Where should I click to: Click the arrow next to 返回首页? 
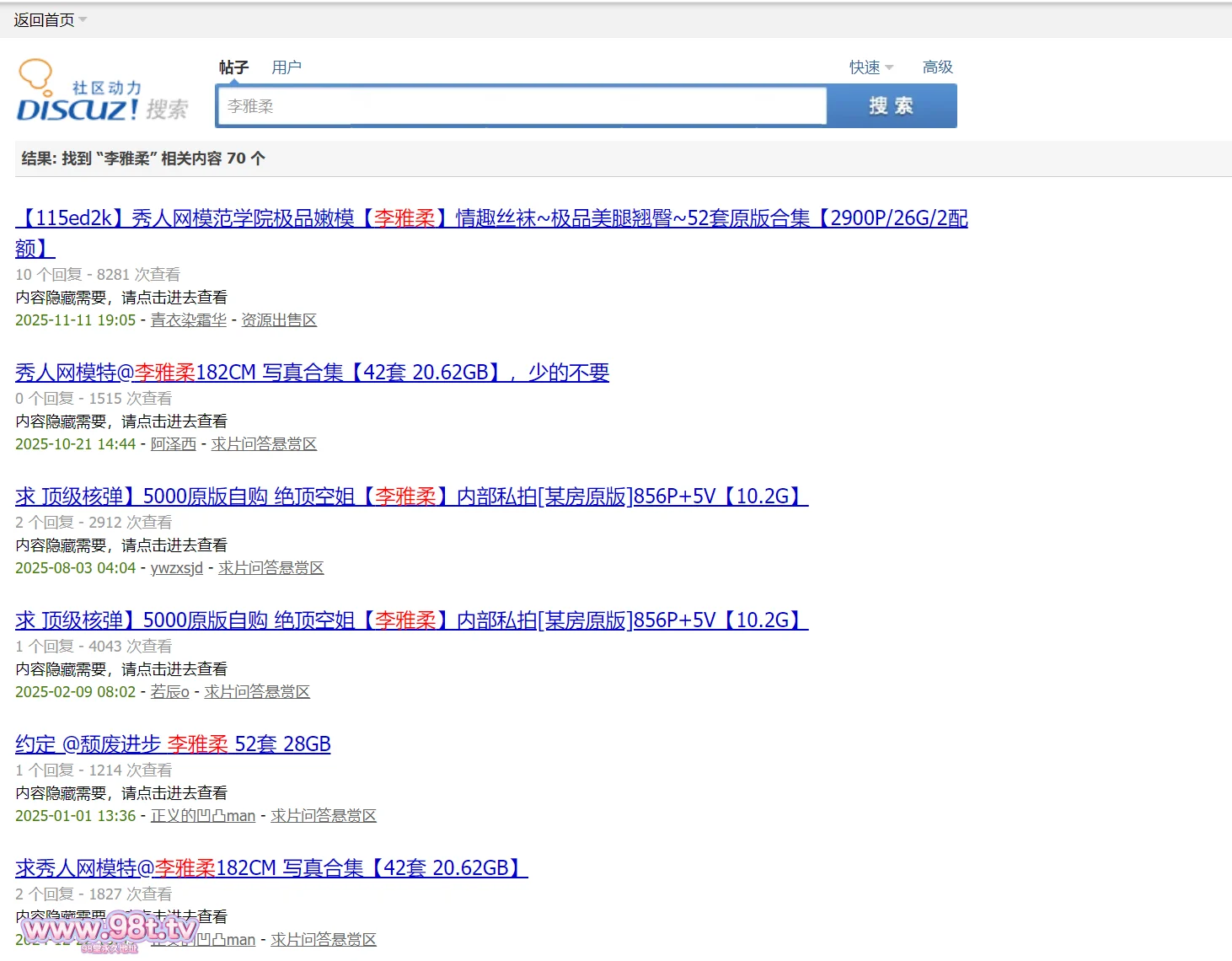pos(83,19)
